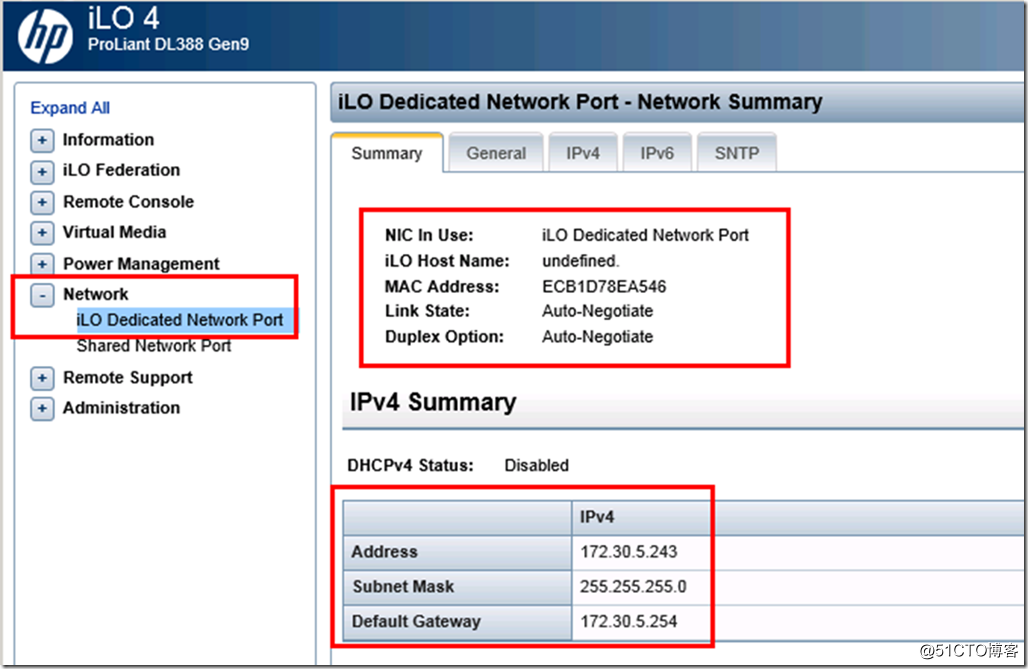The height and width of the screenshot is (669, 1028).
Task: Click the Default Gateway value 172.30.5.254
Action: [x=628, y=622]
